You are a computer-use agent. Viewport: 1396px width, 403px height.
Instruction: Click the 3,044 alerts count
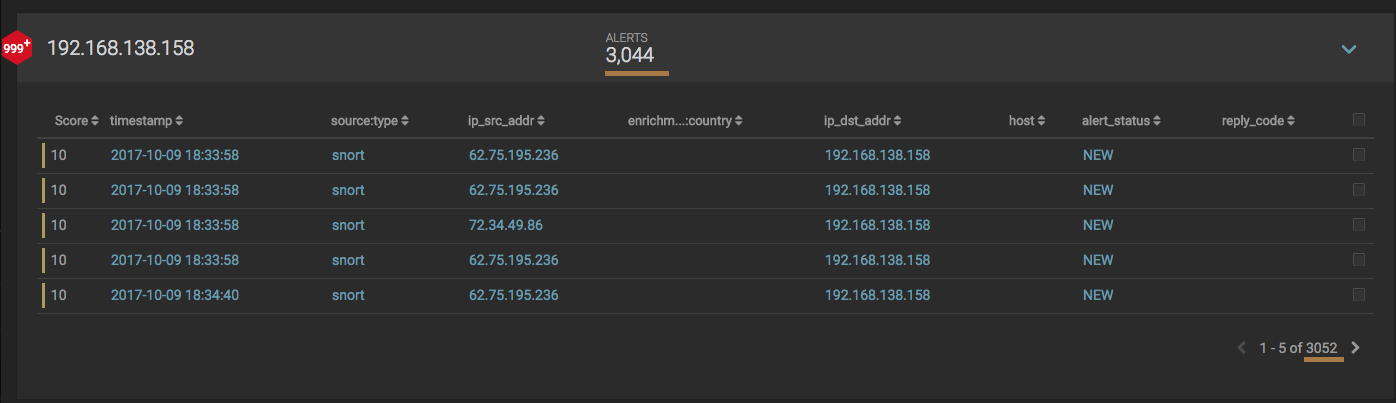tap(630, 55)
